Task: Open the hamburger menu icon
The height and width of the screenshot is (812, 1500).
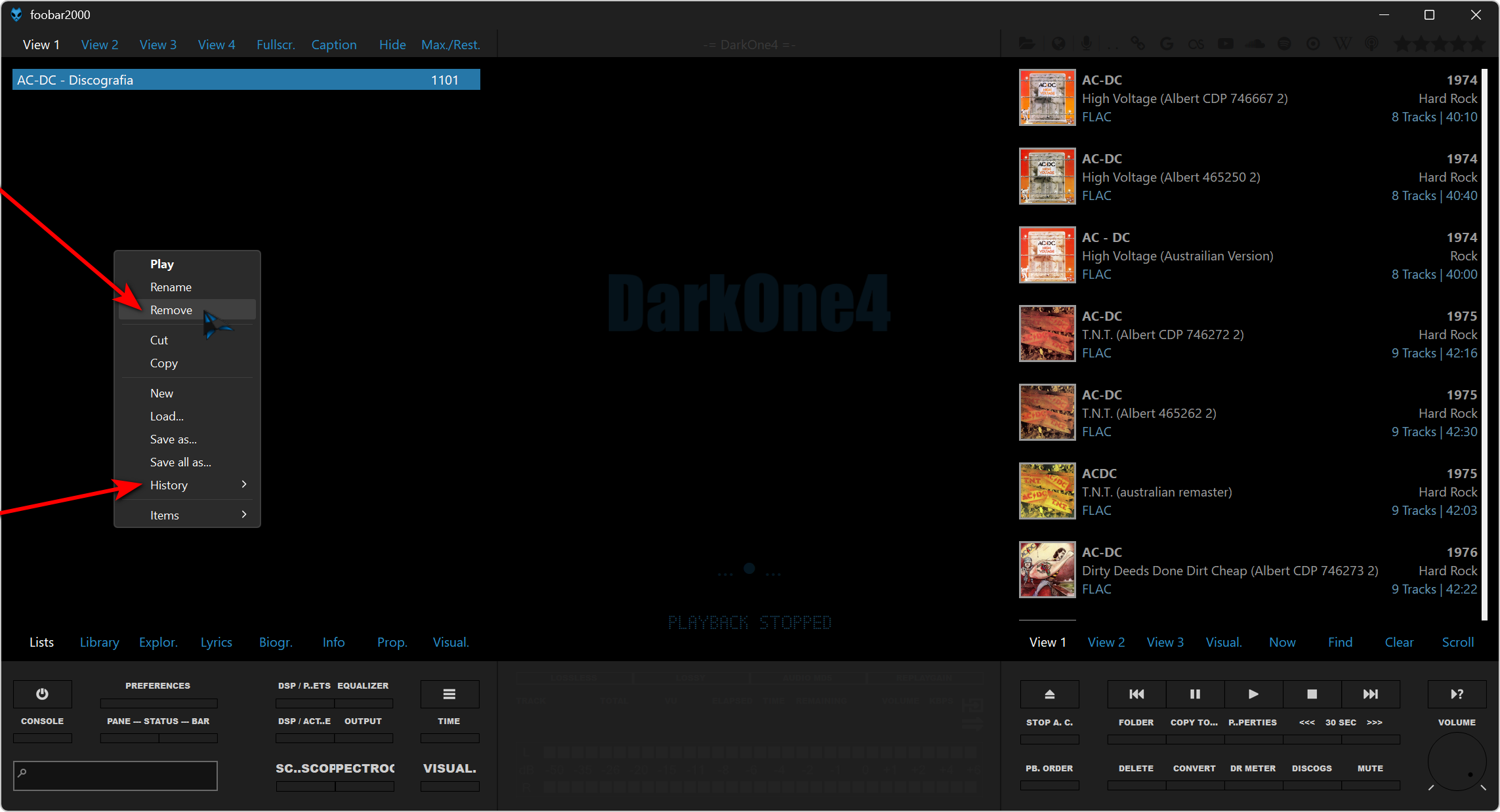Action: [449, 694]
